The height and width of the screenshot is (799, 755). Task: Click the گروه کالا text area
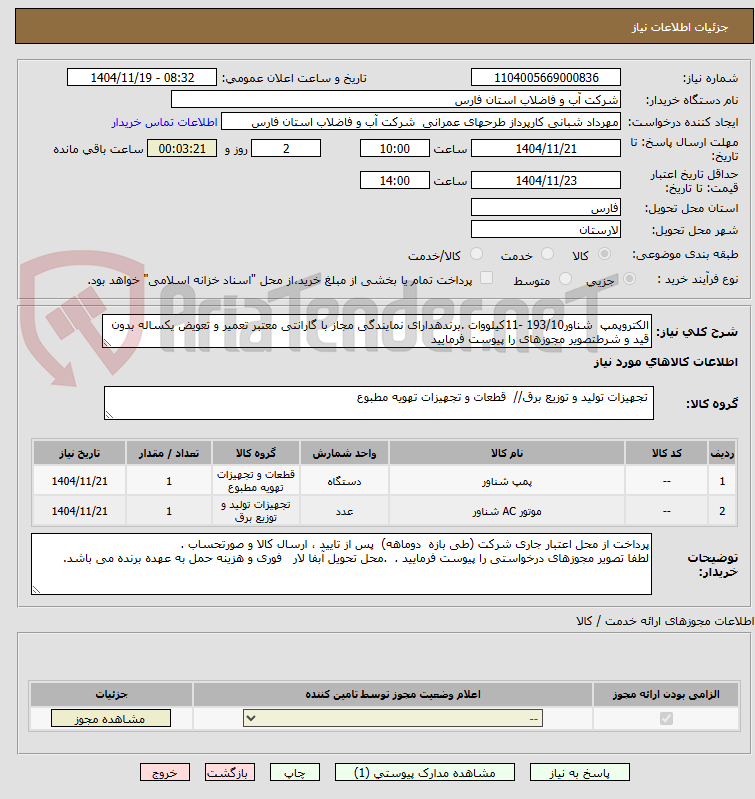coord(379,403)
